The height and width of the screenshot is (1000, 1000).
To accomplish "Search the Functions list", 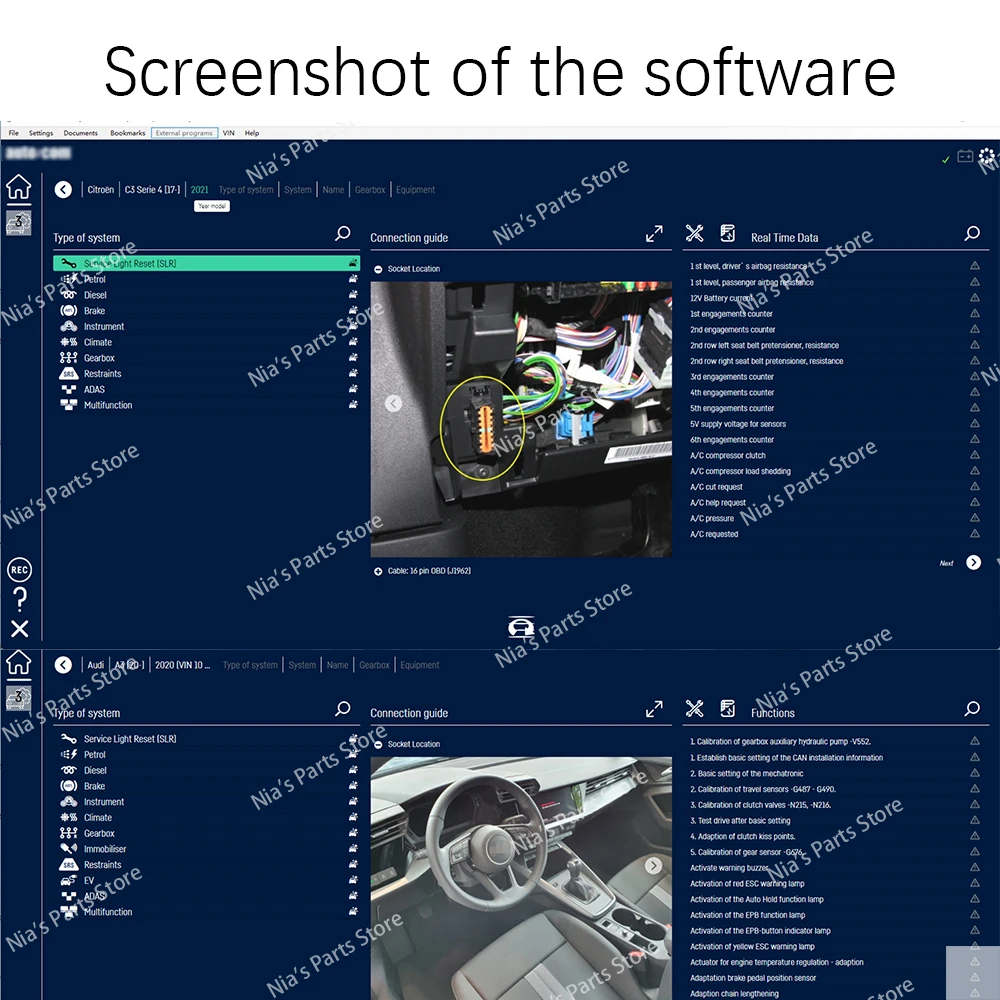I will [972, 709].
